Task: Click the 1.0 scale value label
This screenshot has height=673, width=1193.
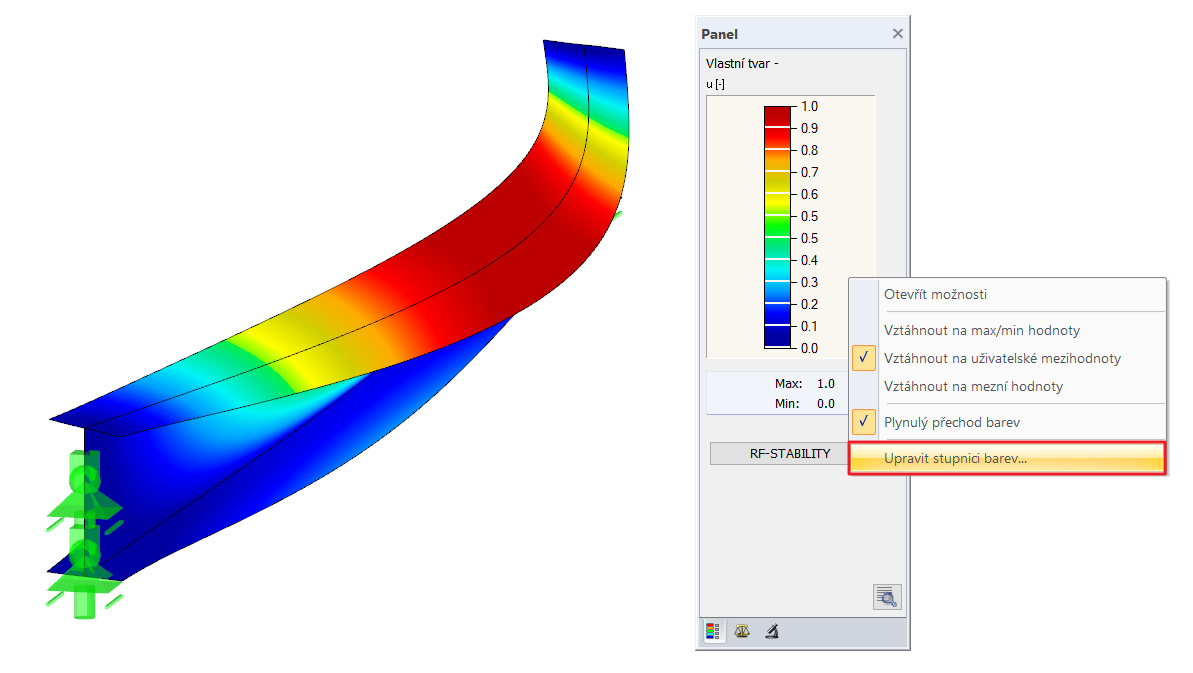Action: [x=810, y=106]
